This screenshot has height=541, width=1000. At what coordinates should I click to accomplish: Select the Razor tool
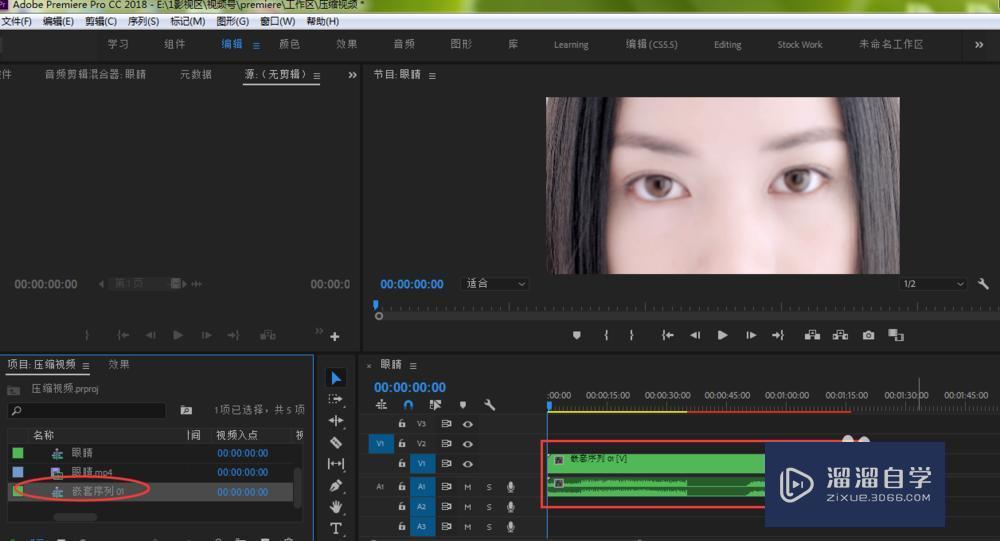[x=336, y=442]
